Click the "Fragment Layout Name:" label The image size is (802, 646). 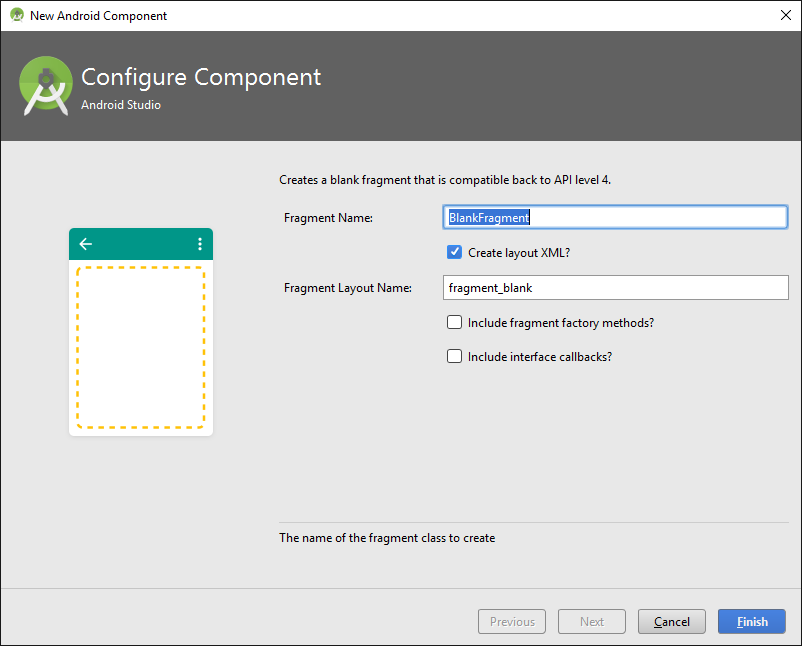(347, 288)
